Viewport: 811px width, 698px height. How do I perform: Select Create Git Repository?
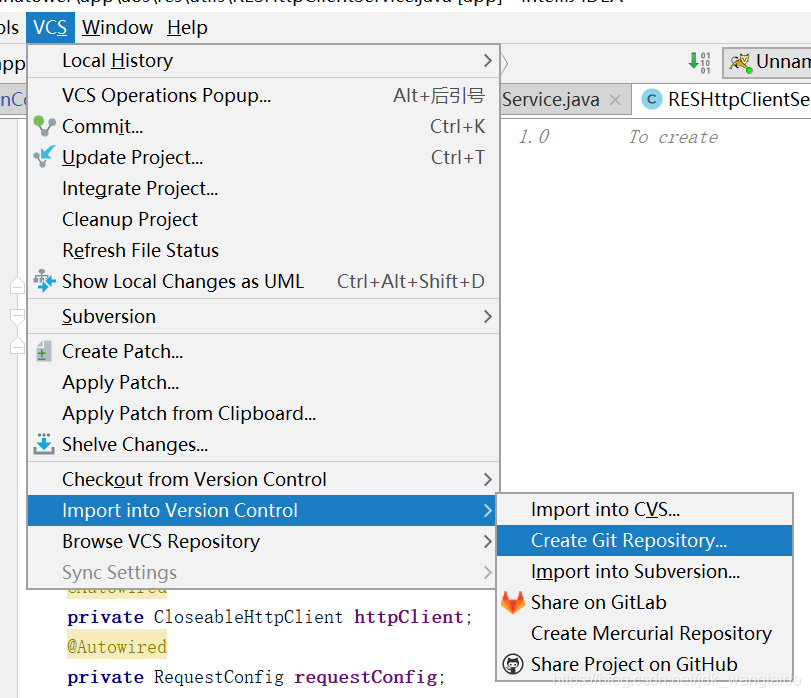[x=644, y=541]
